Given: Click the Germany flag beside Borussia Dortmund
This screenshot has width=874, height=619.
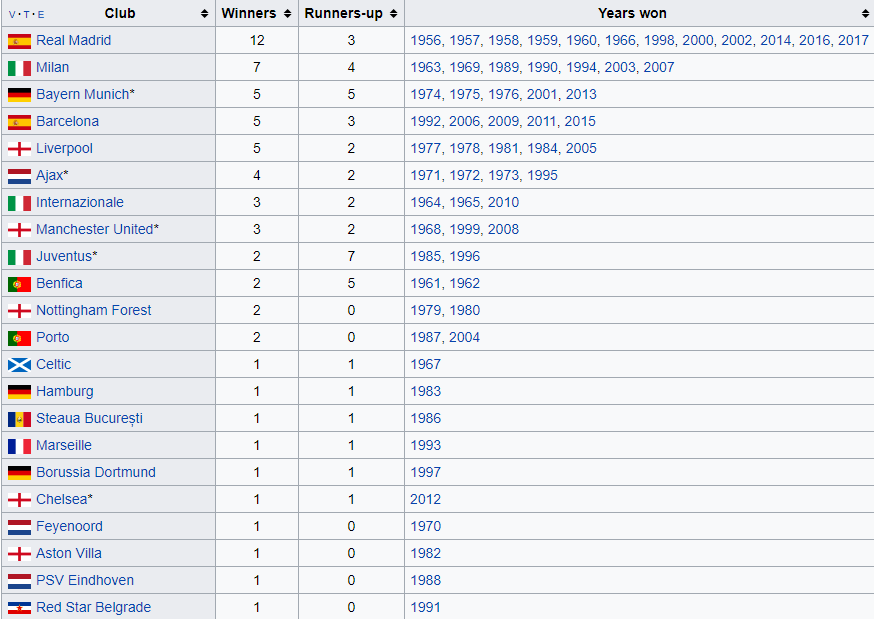Looking at the screenshot, I should tap(20, 473).
